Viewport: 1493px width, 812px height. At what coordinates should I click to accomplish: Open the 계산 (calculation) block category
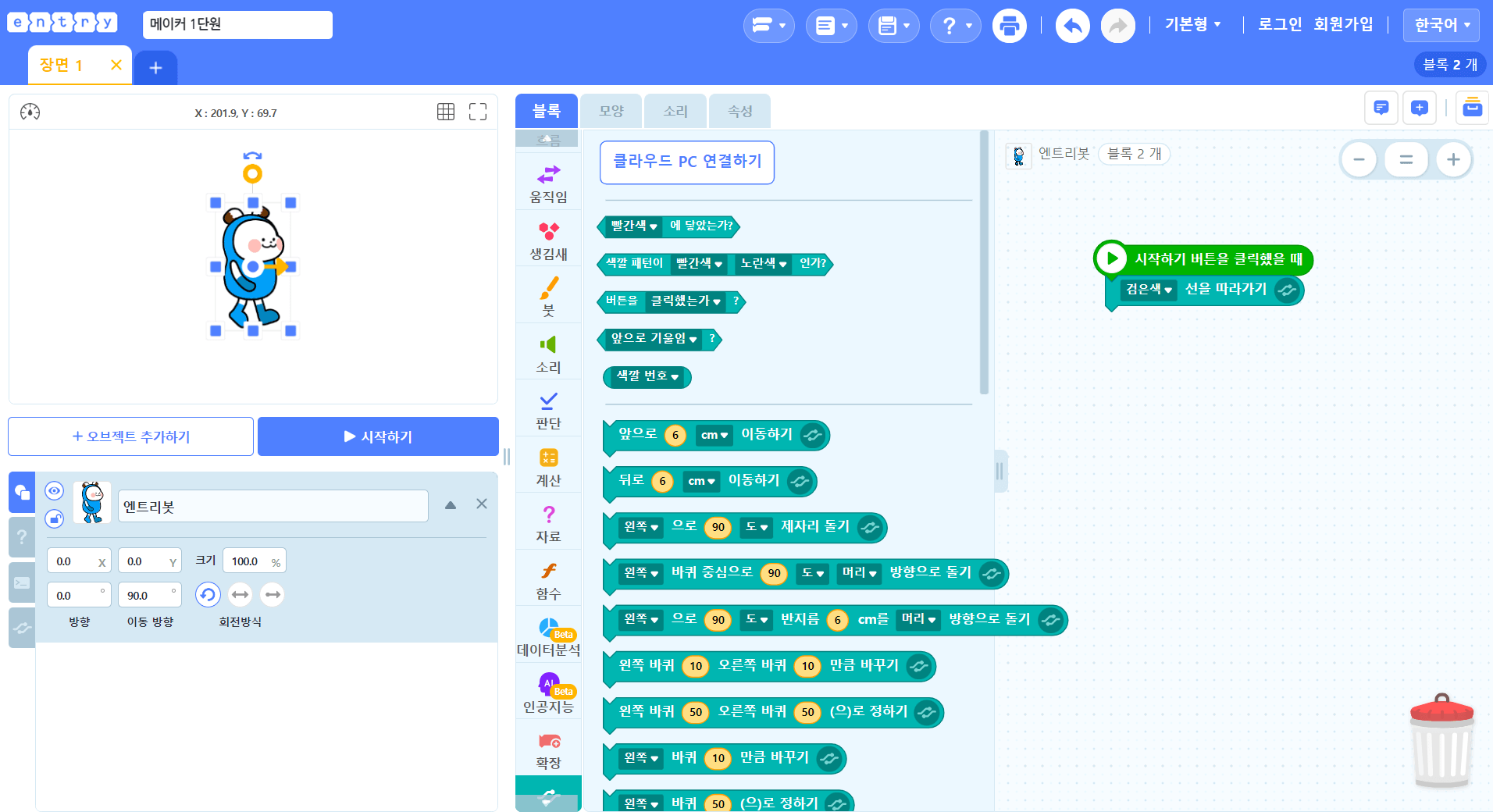pyautogui.click(x=548, y=466)
